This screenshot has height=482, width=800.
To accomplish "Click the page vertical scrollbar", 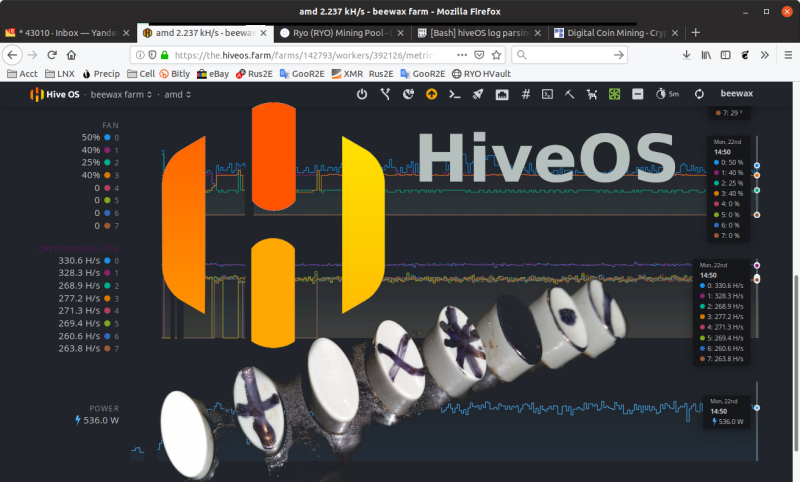I will [796, 362].
